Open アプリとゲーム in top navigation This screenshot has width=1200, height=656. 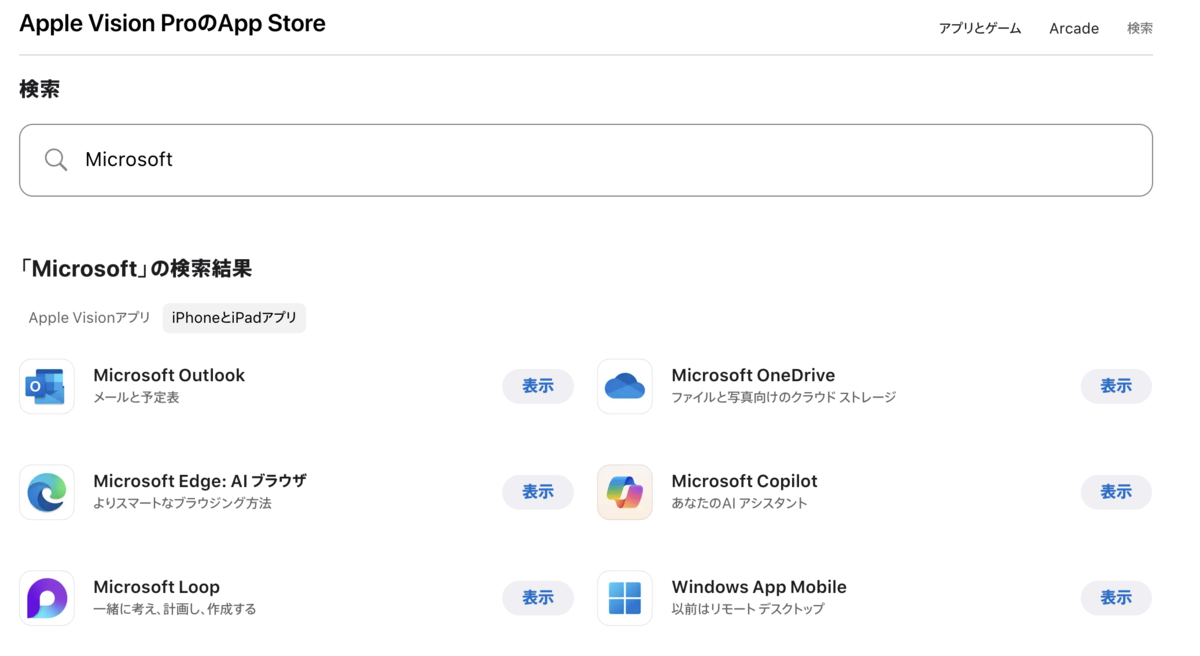(x=980, y=29)
